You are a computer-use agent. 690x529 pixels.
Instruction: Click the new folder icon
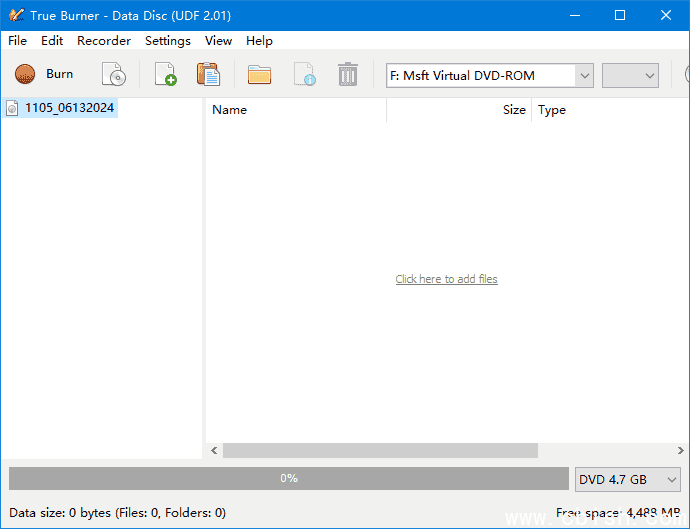pos(260,74)
